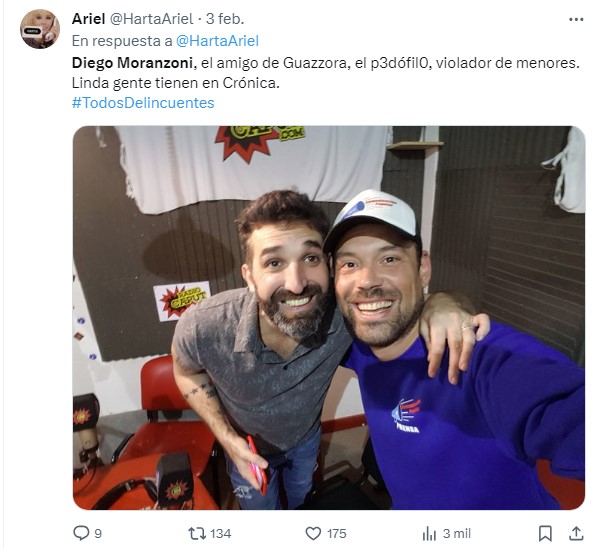Click the Ariel display name

pos(88,19)
